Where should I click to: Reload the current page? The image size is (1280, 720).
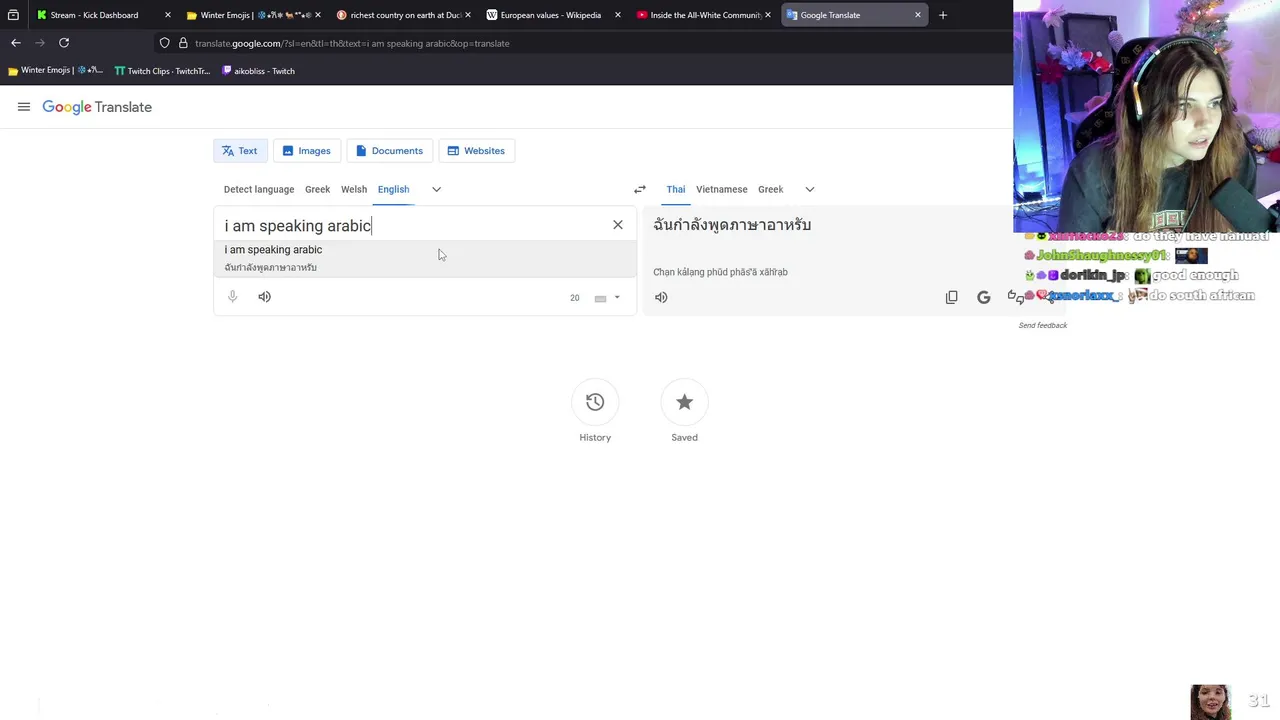[x=64, y=43]
